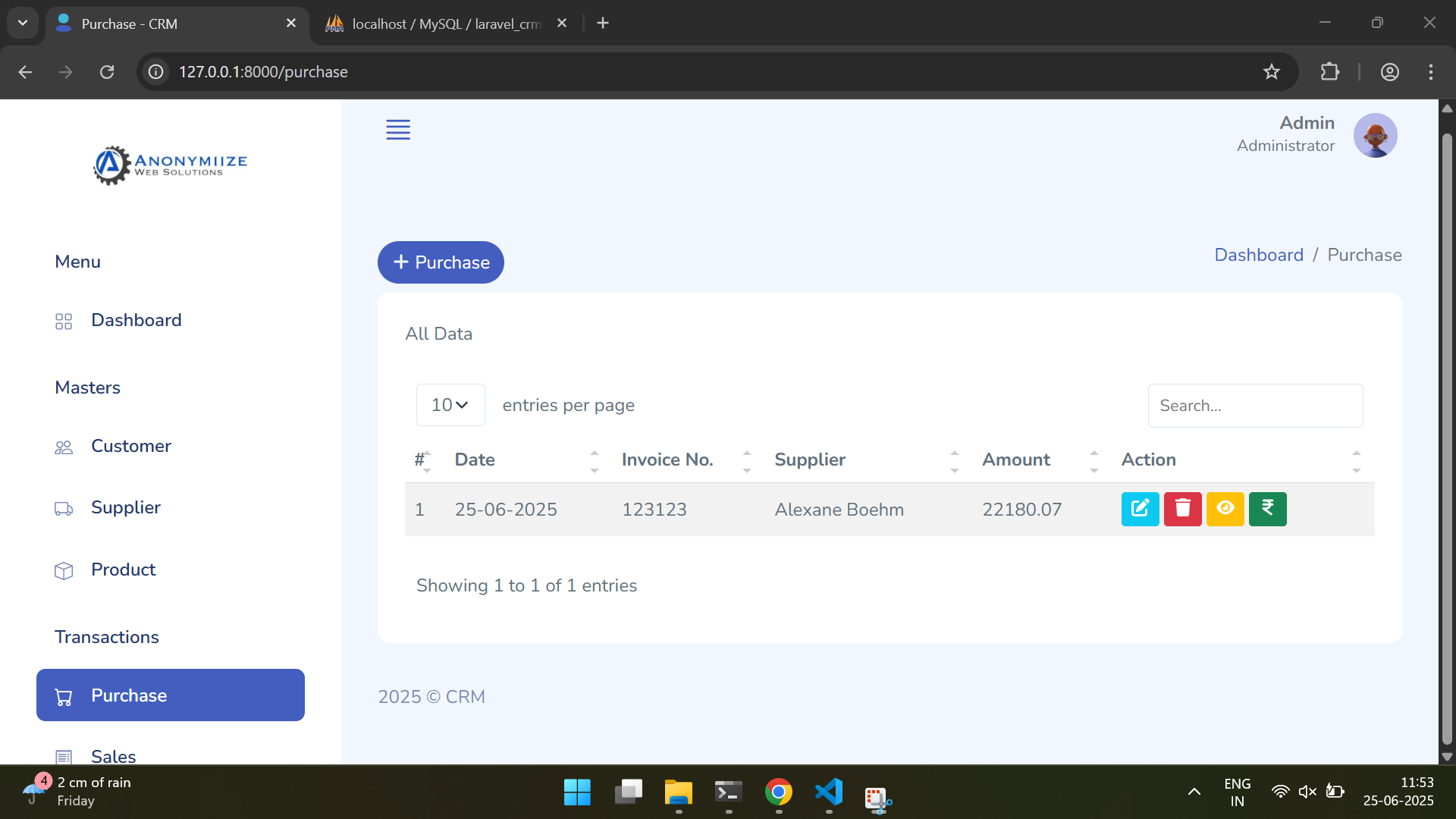Follow the Dashboard breadcrumb link
This screenshot has height=819, width=1456.
point(1259,255)
